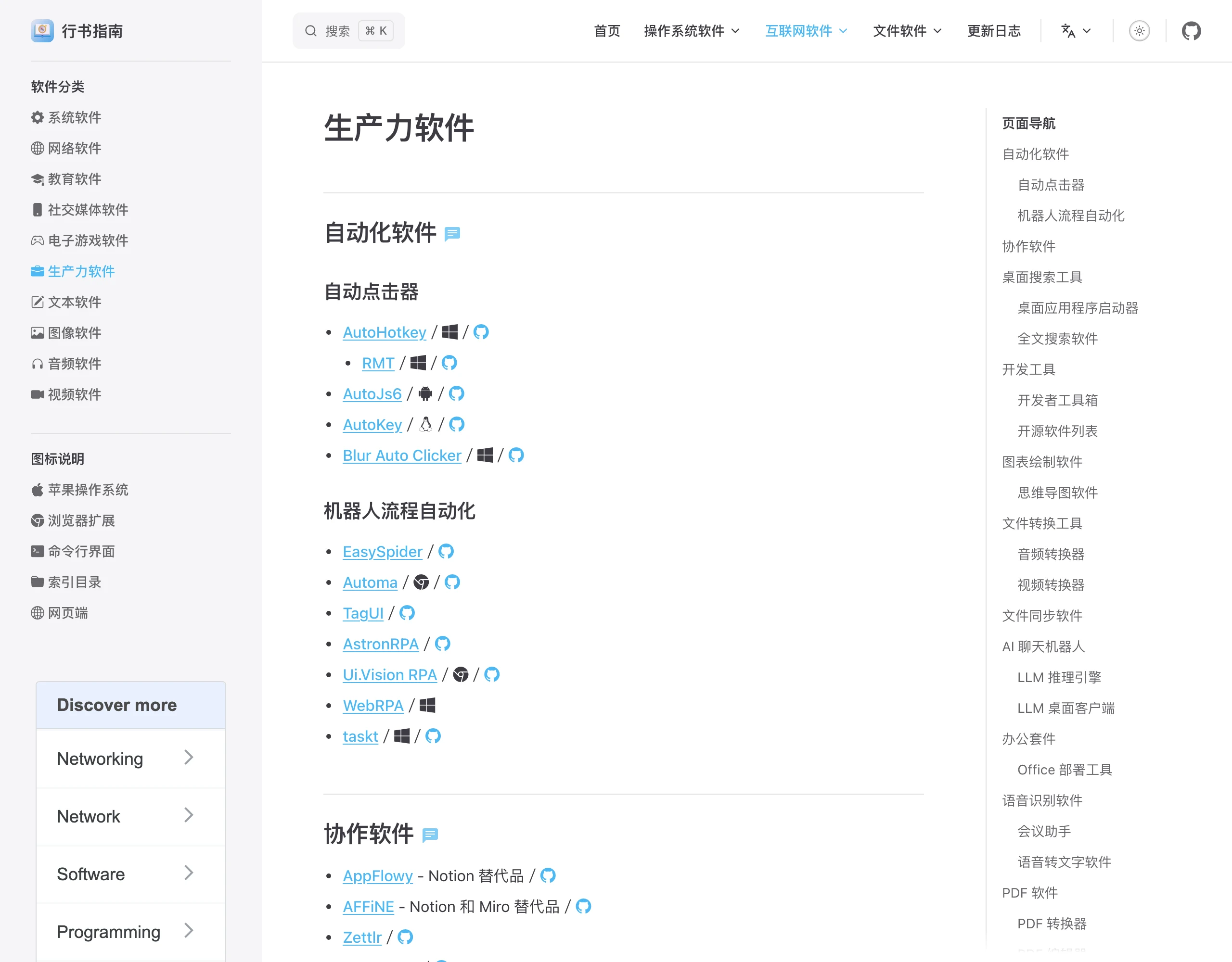The width and height of the screenshot is (1232, 962).
Task: Open the GitHub repository icon in header
Action: point(1191,31)
